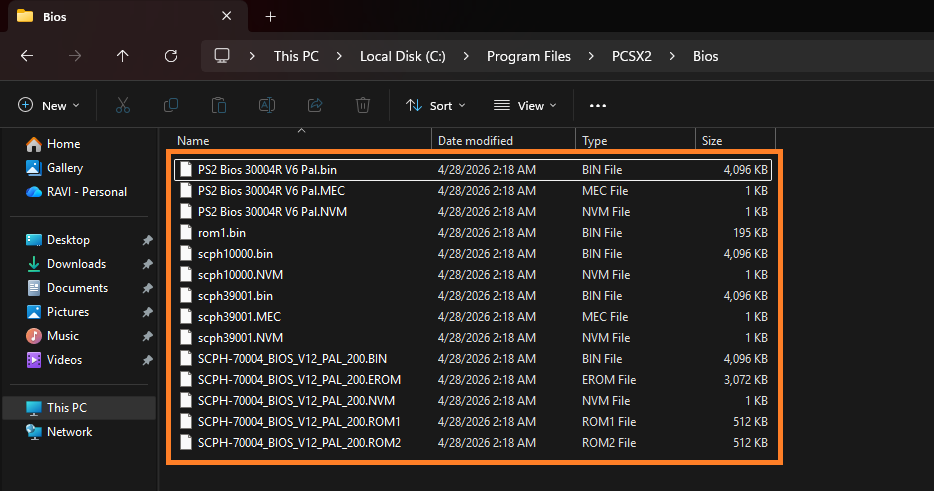
Task: Click the 195 KB size cell
Action: pos(750,232)
